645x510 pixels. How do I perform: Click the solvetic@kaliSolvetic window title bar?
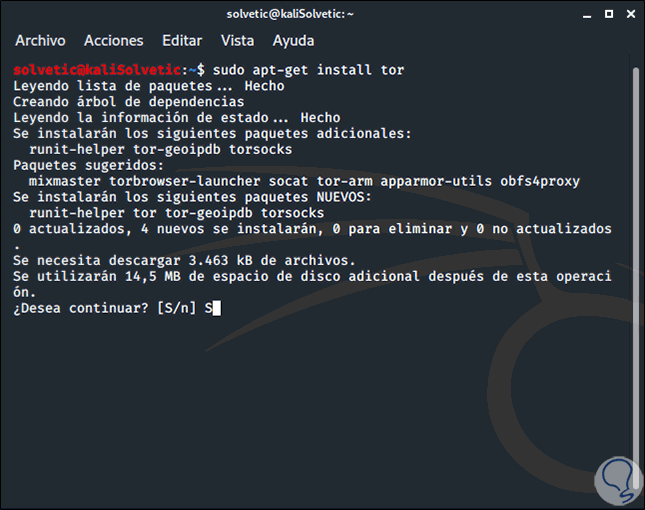(x=322, y=13)
